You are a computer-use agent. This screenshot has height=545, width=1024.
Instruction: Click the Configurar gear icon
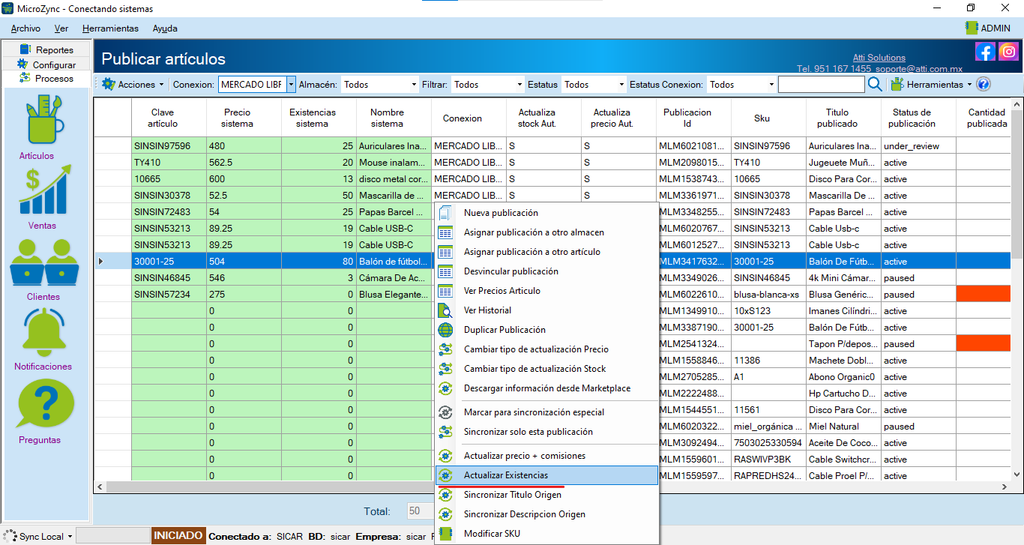[23, 64]
